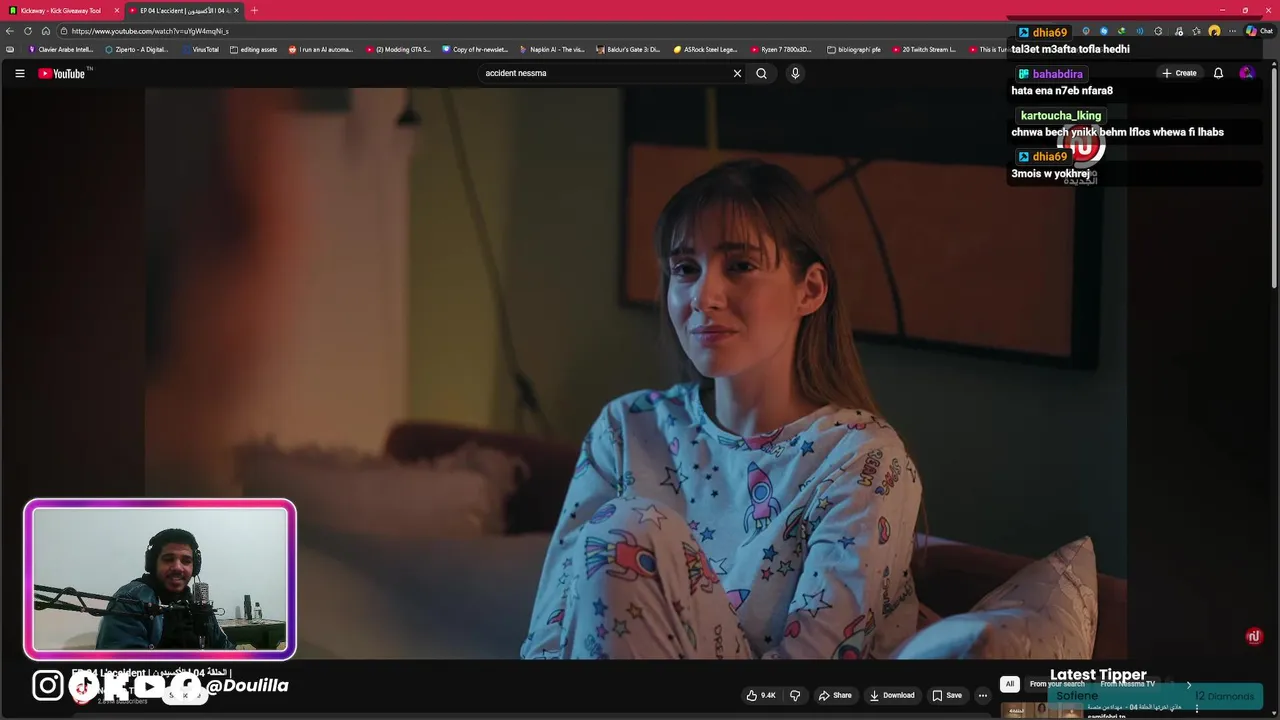
Task: Close the EP 04 L'accident tab
Action: coord(236,10)
